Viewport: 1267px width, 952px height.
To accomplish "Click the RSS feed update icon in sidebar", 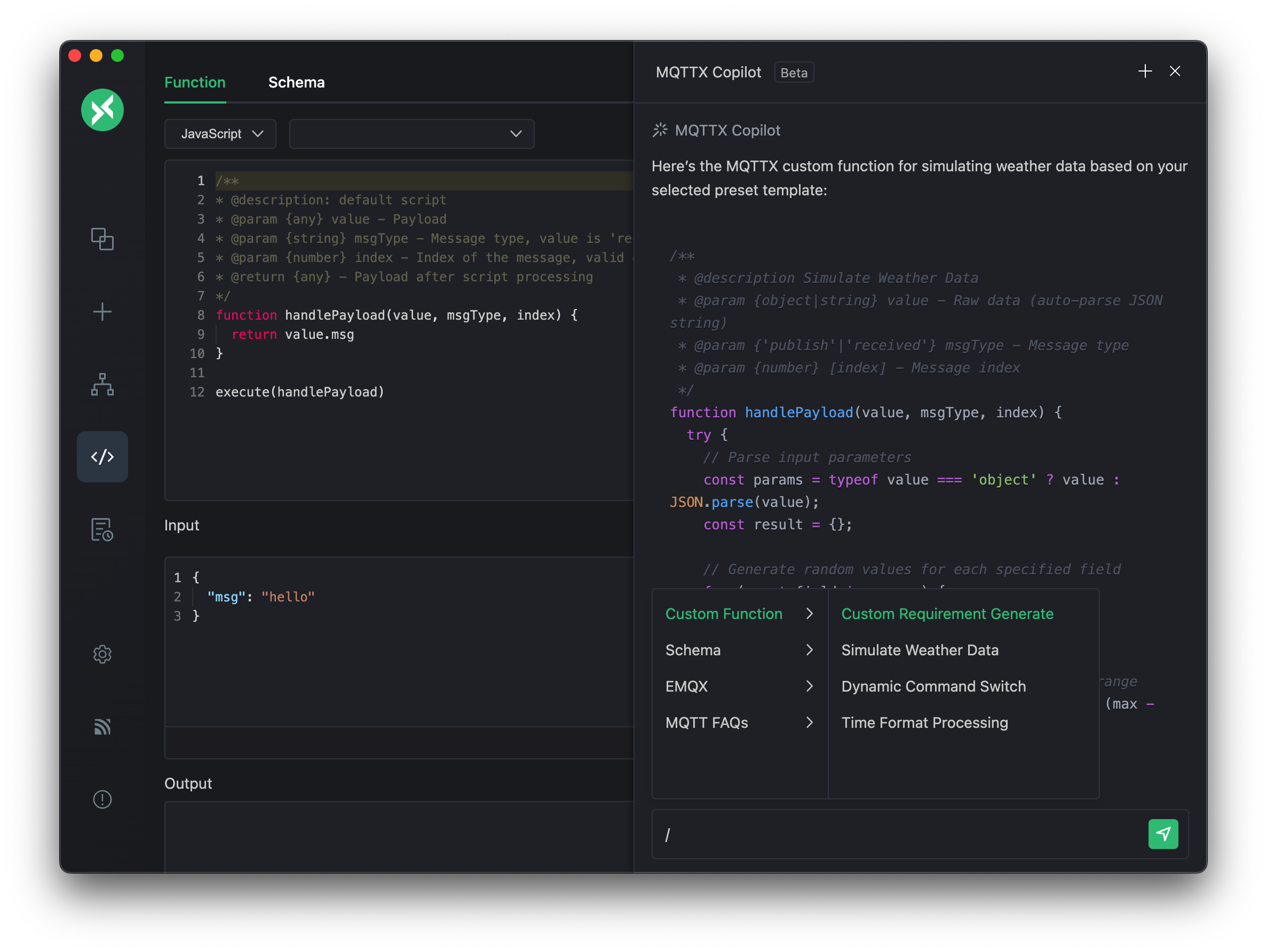I will click(x=102, y=726).
